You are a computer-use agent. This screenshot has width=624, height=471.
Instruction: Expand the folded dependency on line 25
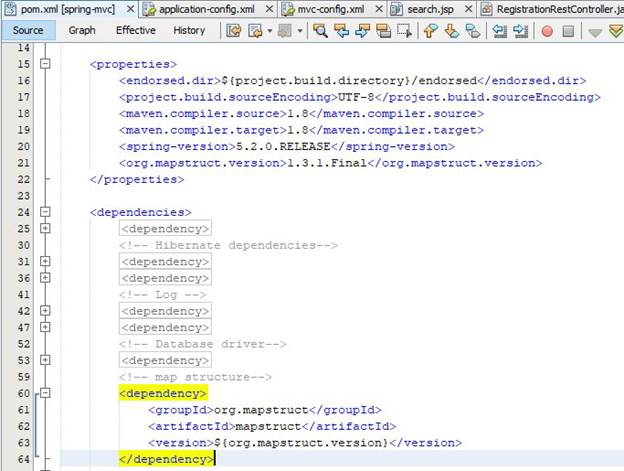[x=45, y=228]
